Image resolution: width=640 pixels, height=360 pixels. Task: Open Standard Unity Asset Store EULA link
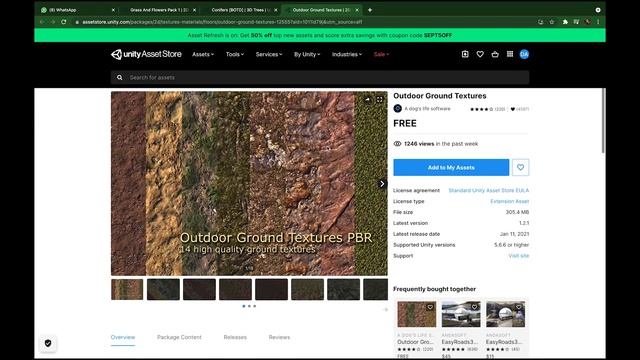[x=489, y=191]
